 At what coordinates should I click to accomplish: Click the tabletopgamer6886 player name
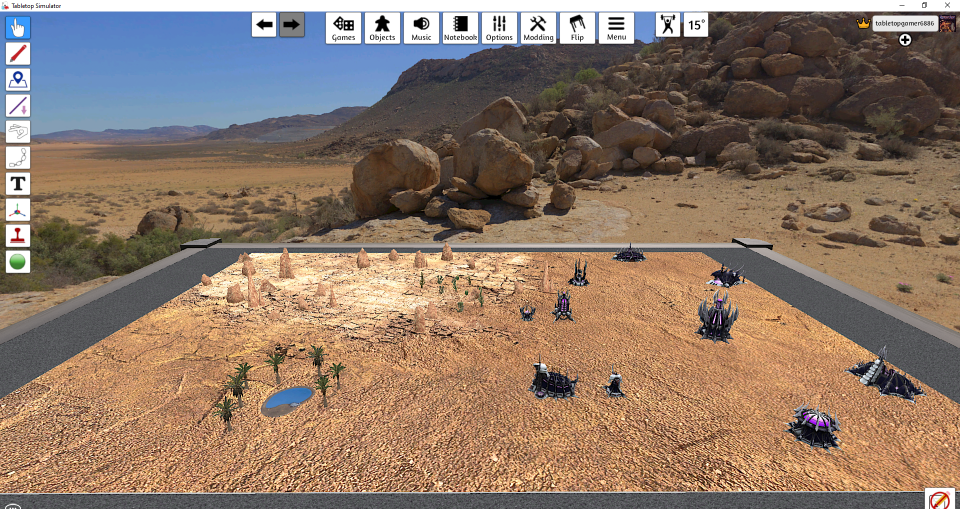pos(905,23)
